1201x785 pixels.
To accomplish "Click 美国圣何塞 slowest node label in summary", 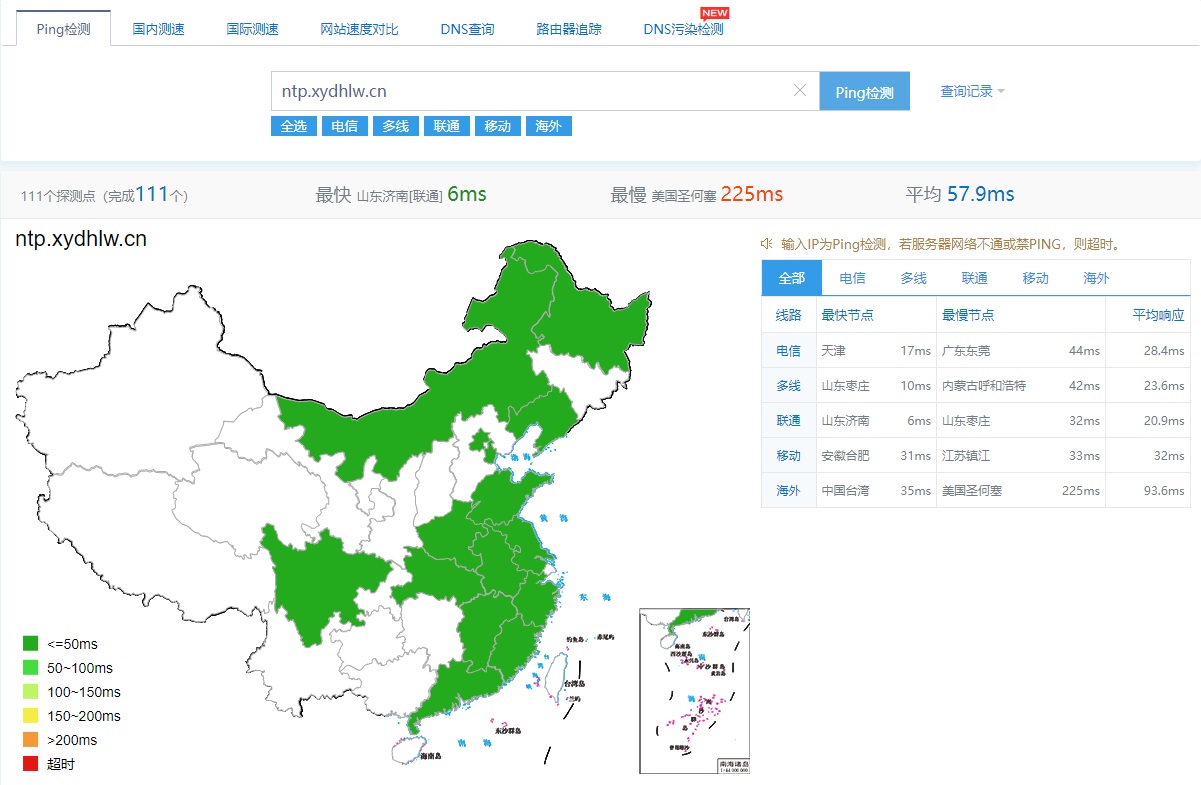I will point(684,196).
